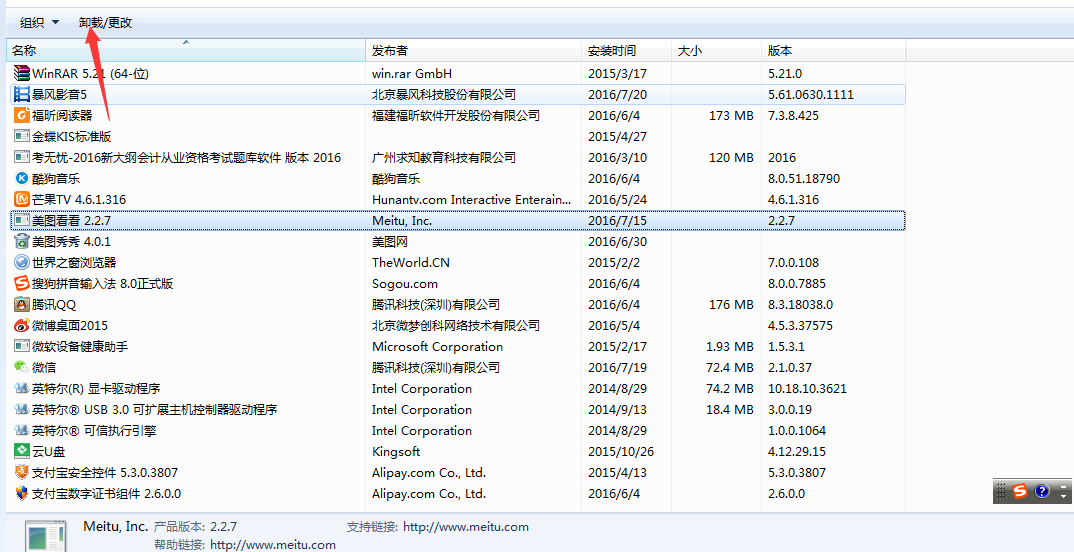Click the Sogou S icon in language bar

(x=1021, y=491)
